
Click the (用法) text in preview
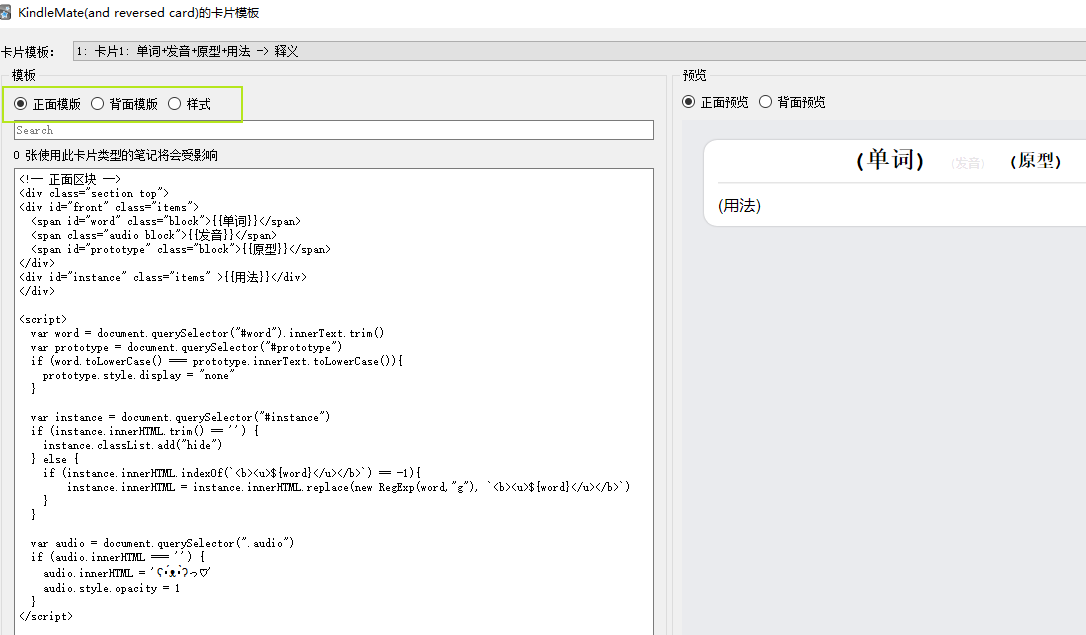click(739, 206)
